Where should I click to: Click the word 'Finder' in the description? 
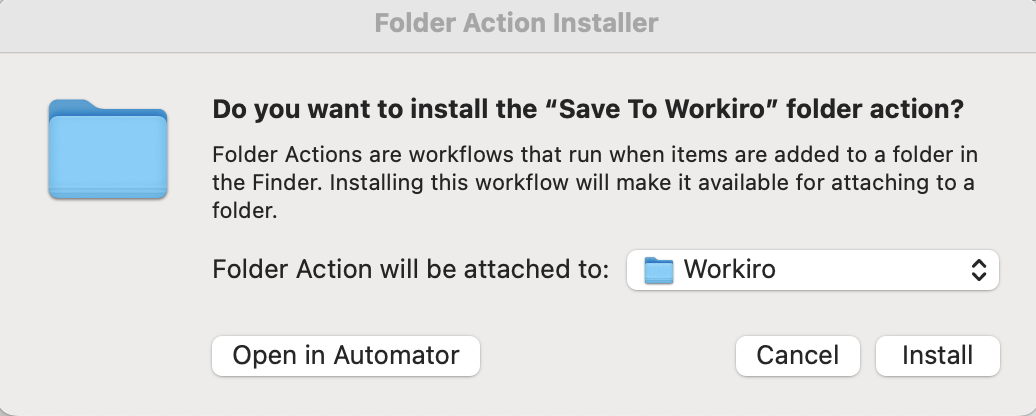point(284,183)
